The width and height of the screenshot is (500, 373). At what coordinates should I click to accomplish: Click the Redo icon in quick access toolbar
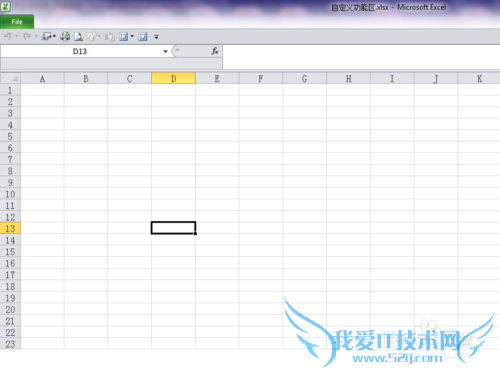pyautogui.click(x=27, y=36)
